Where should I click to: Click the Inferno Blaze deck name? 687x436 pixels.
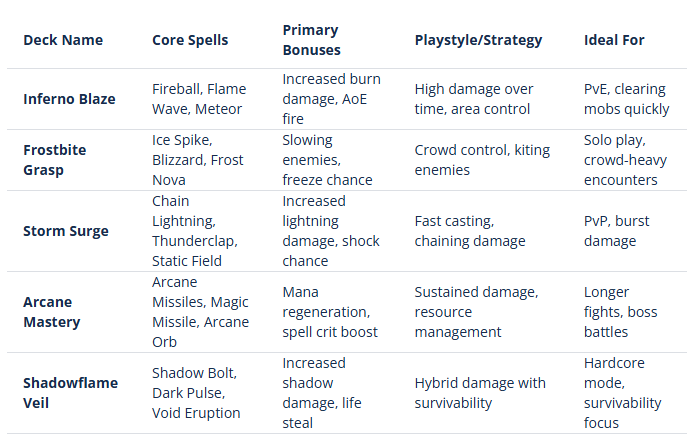click(69, 99)
